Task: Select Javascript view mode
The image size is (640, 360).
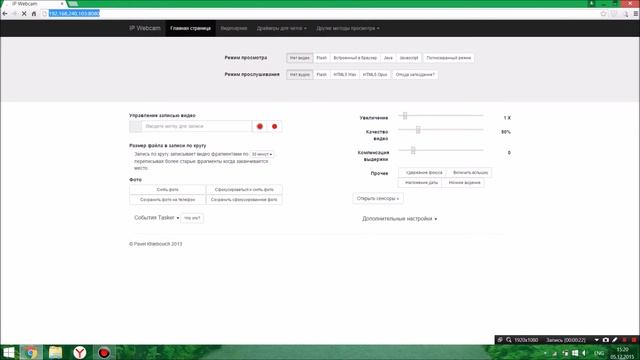Action: 409,58
